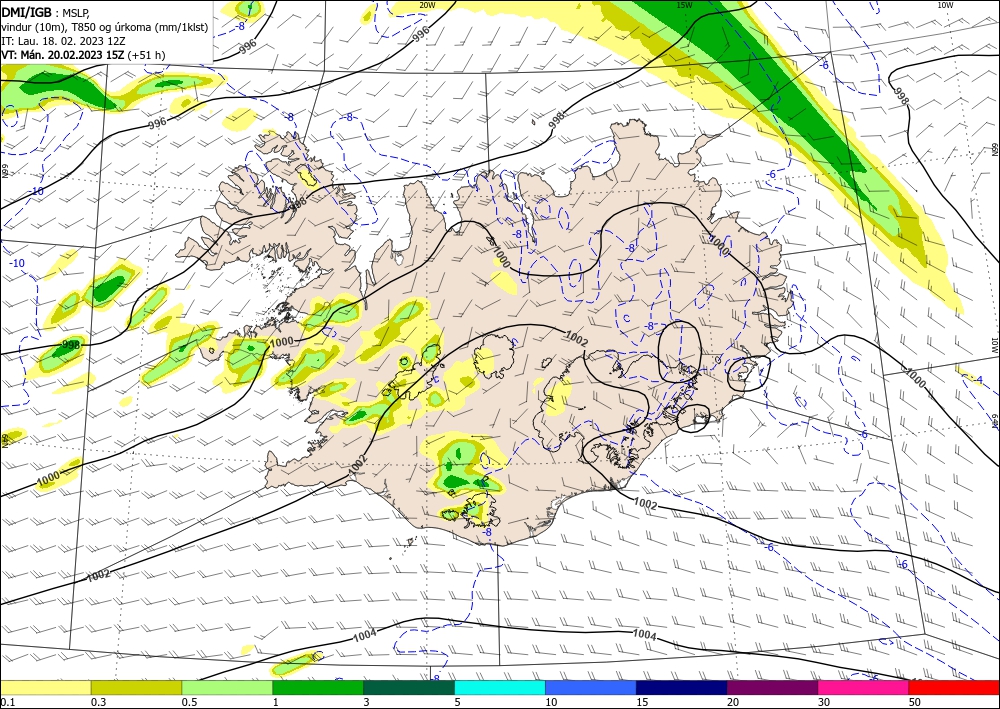This screenshot has width=1000, height=709.
Task: Click the olive 0.3 mm legend swatch
Action: click(136, 687)
